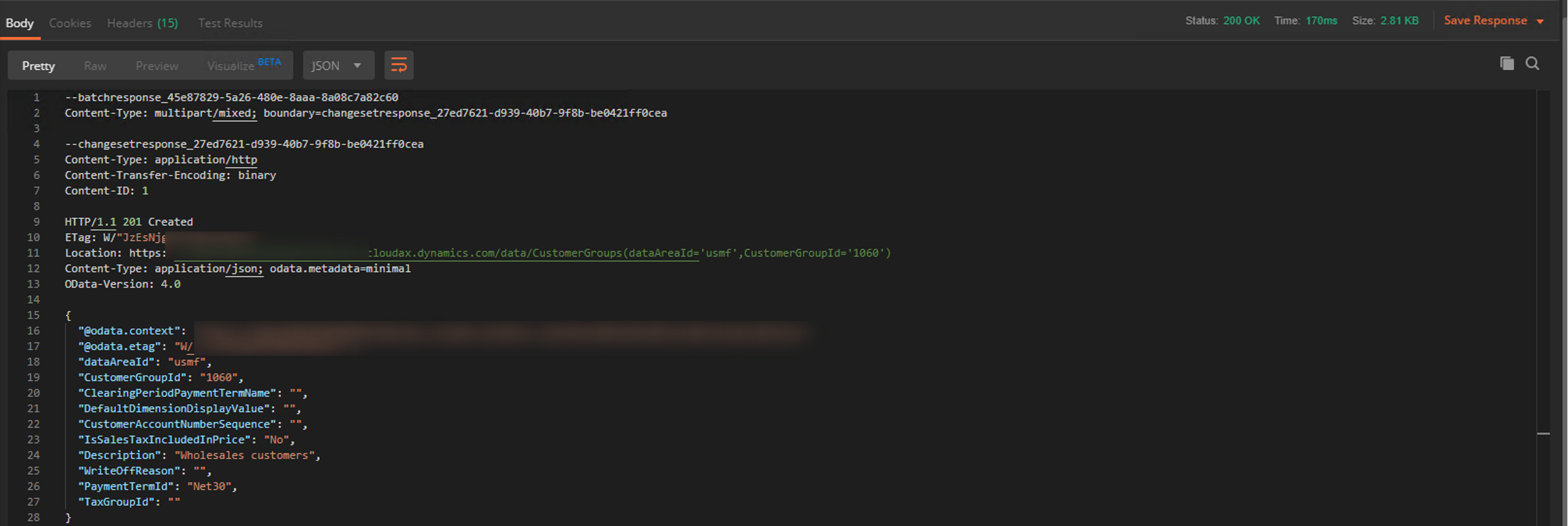
Task: Click "Wholesales customers" description value
Action: [245, 455]
